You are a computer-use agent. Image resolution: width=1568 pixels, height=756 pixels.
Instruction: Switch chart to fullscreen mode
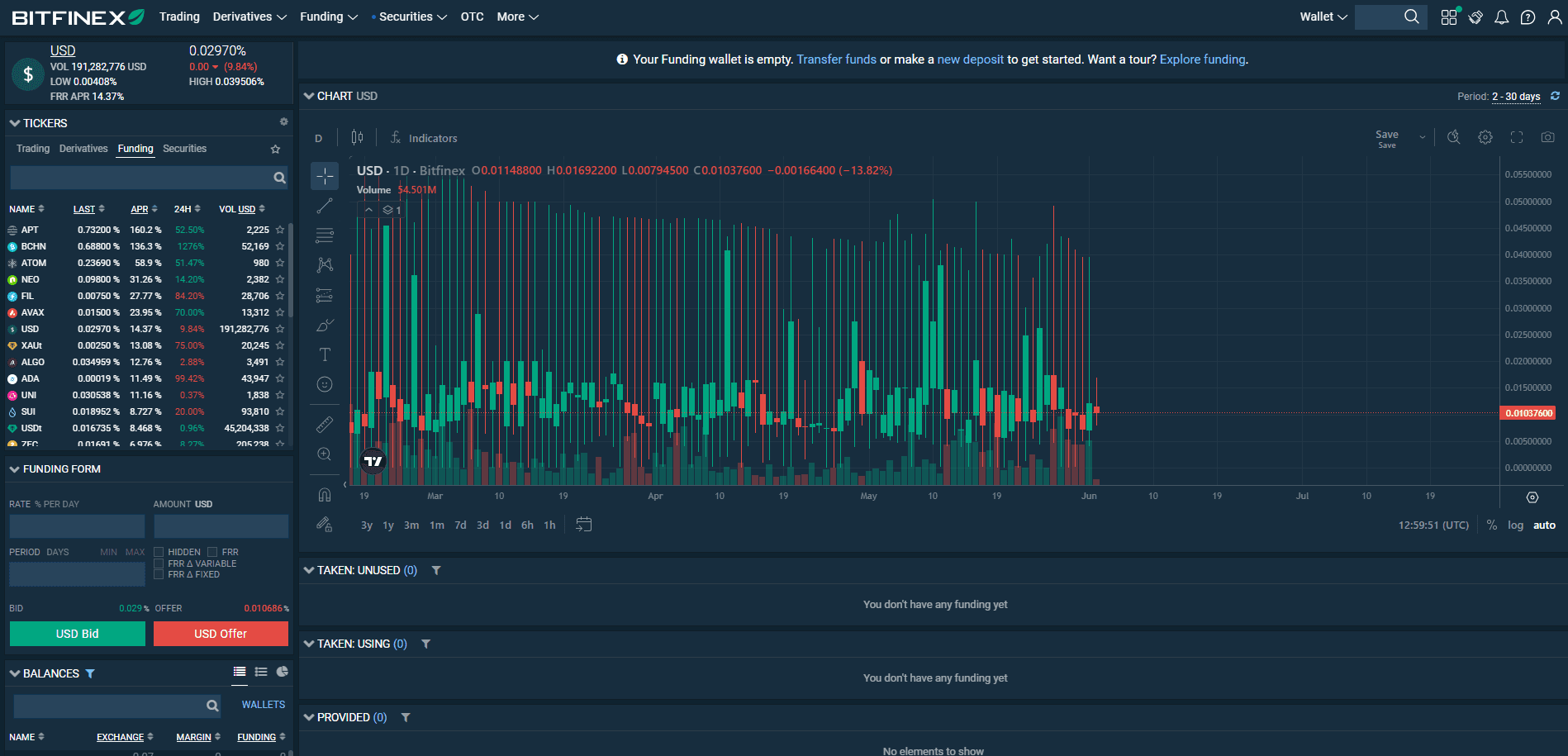coord(1517,137)
